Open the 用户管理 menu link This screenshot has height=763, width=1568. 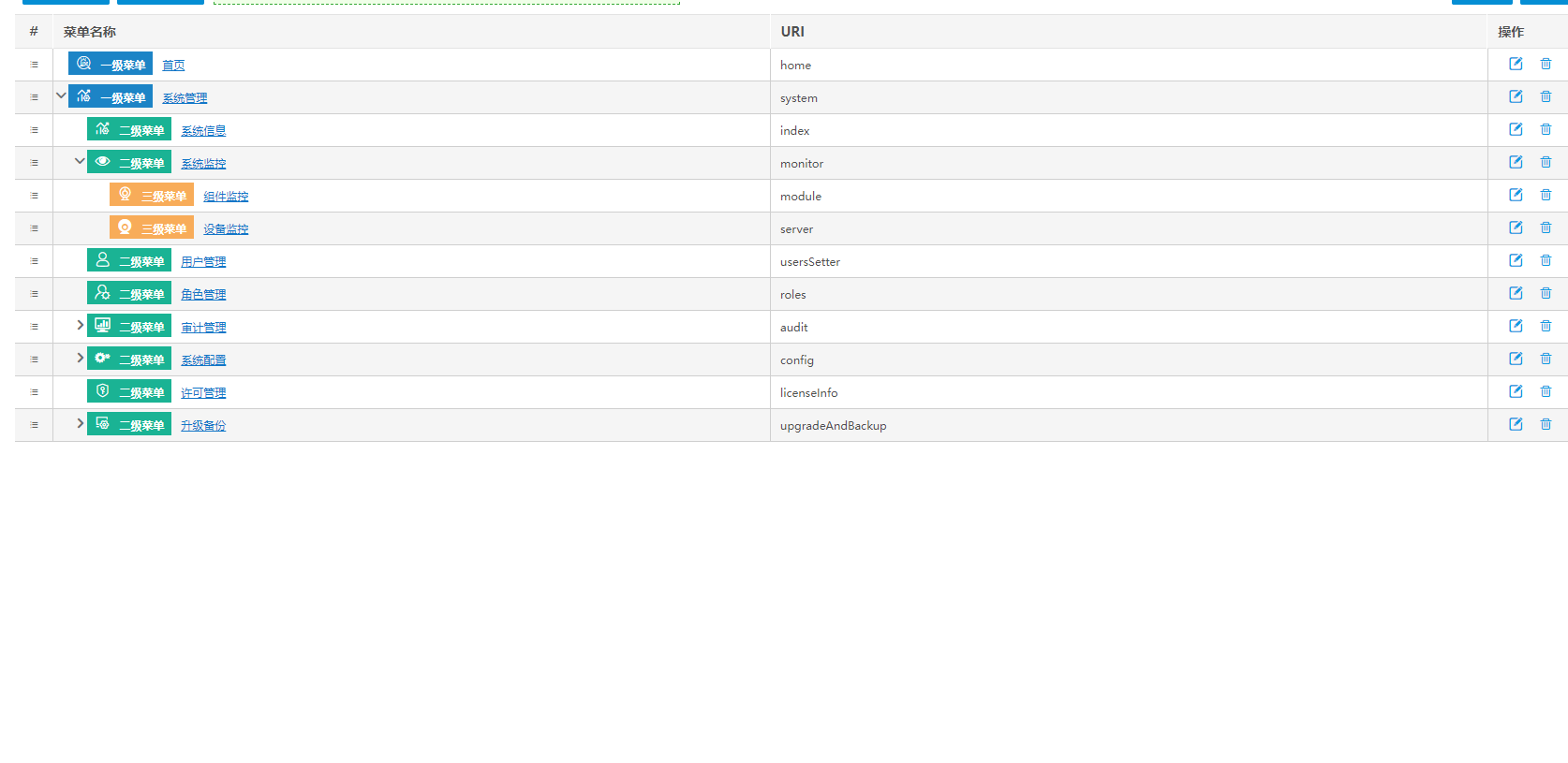pyautogui.click(x=203, y=262)
